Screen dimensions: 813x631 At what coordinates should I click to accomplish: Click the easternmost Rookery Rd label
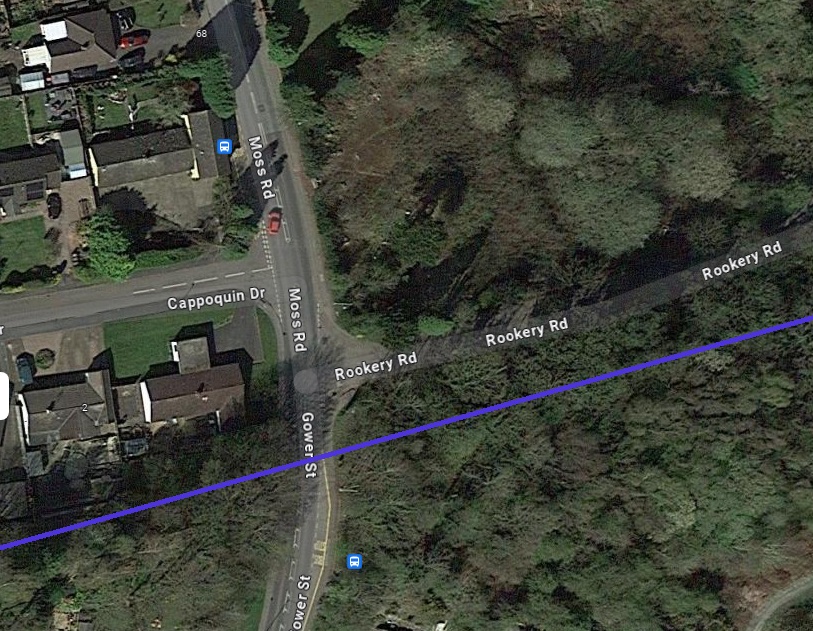coord(741,260)
